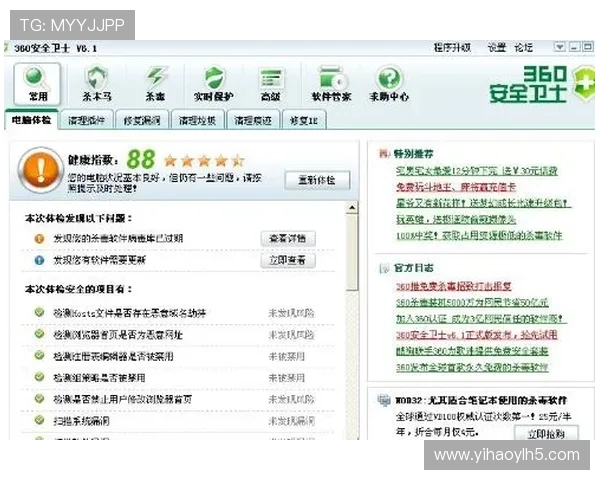Click the NOD32 ad headline text
Viewport: 600px width, 480px height.
481,400
